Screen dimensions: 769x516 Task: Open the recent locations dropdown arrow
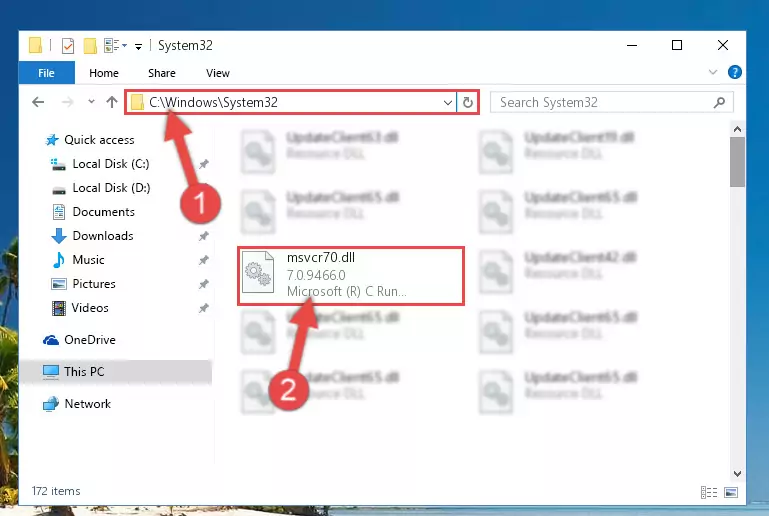(x=91, y=102)
